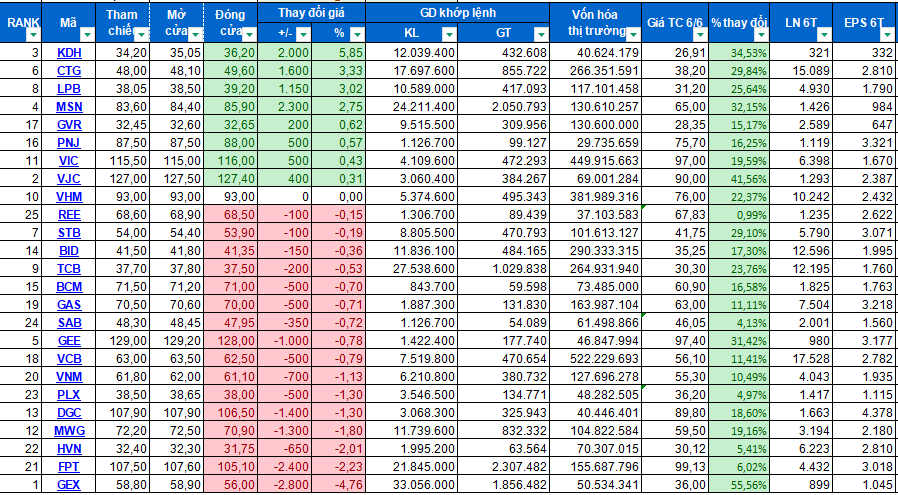Viewport: 898px width, 495px height.
Task: Open the BID stock link
Action: 69,252
